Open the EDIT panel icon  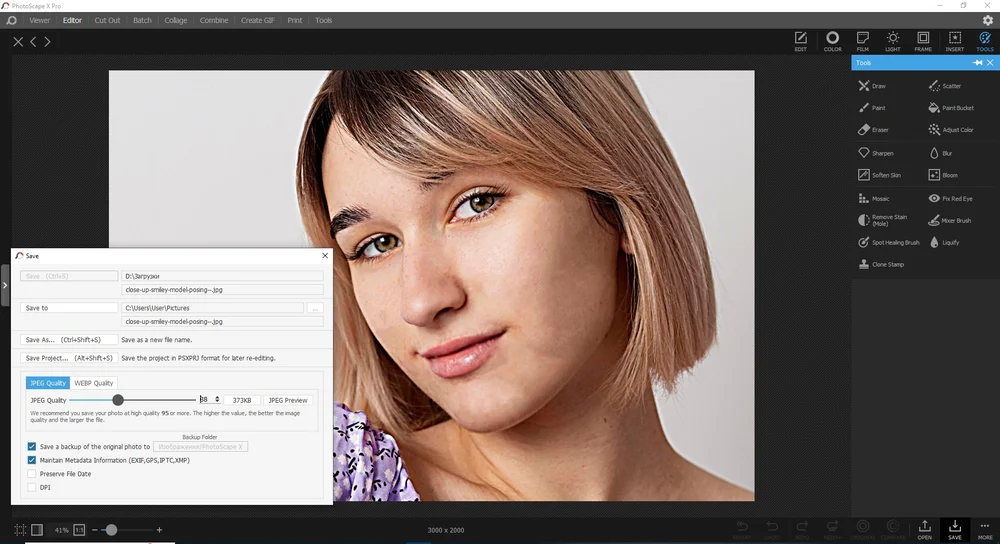pyautogui.click(x=800, y=41)
